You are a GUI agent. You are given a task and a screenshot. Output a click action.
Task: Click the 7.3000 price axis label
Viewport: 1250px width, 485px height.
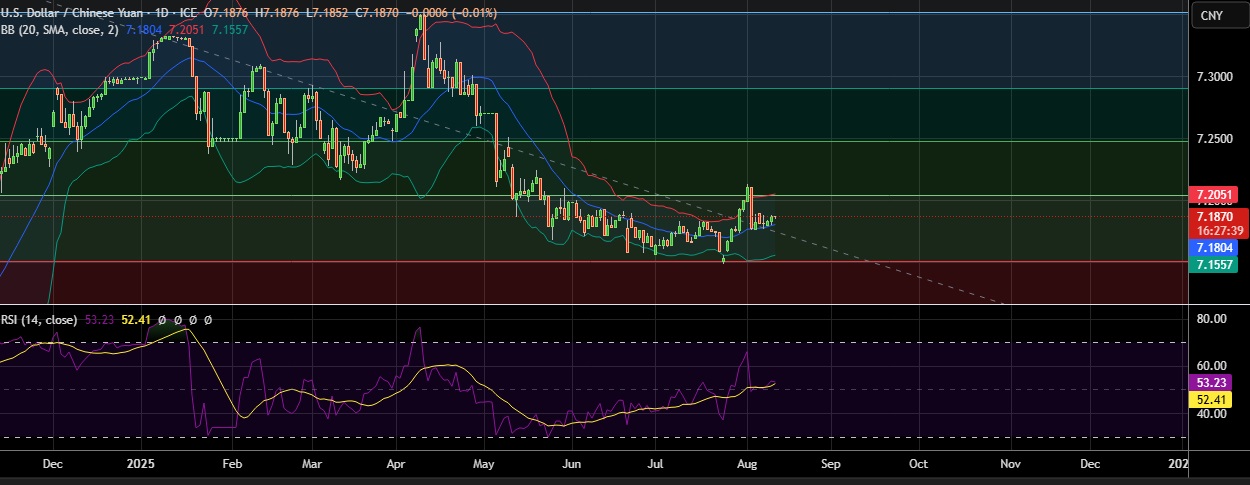[x=1214, y=77]
